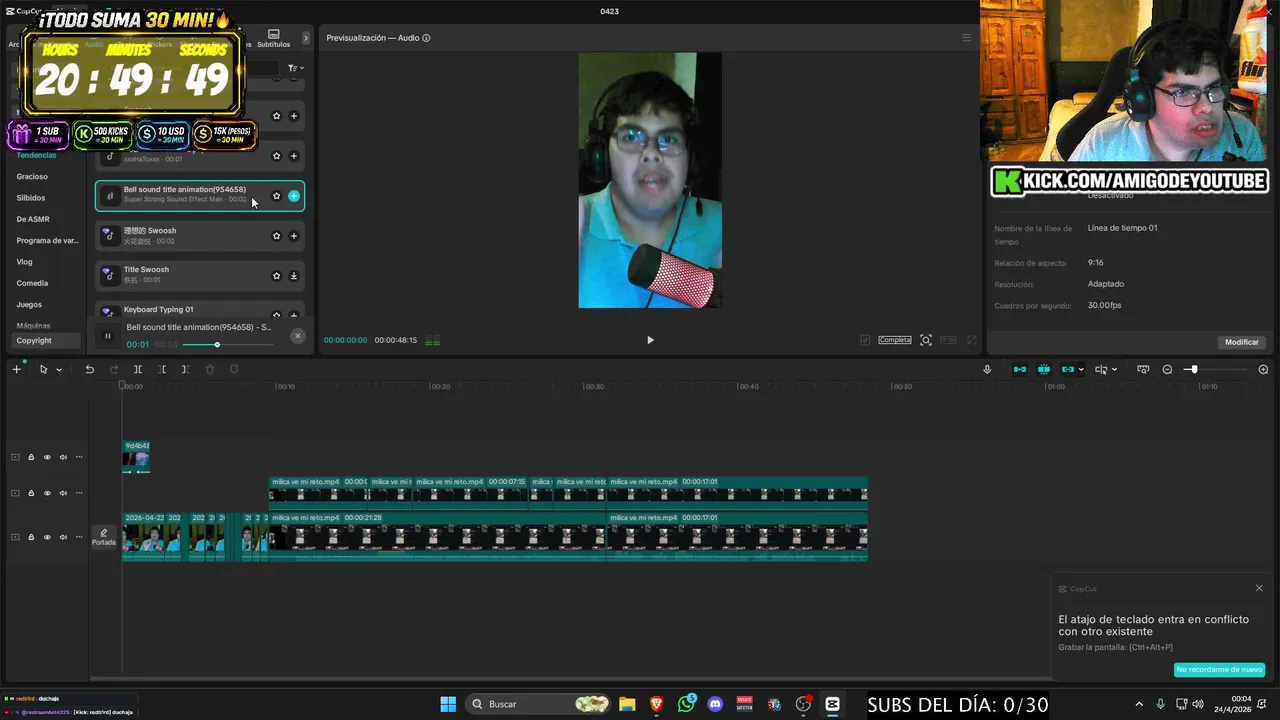Viewport: 1280px width, 720px height.
Task: Zoom out the timeline
Action: click(1167, 369)
